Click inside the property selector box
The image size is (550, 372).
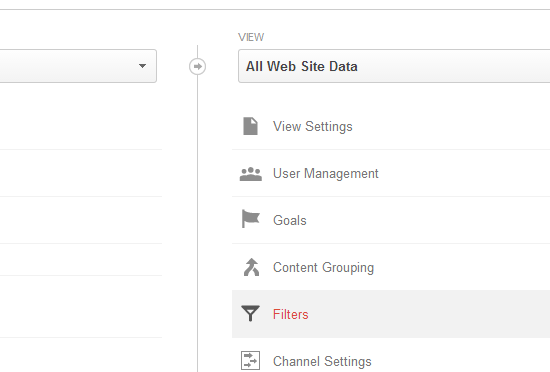coord(78,66)
